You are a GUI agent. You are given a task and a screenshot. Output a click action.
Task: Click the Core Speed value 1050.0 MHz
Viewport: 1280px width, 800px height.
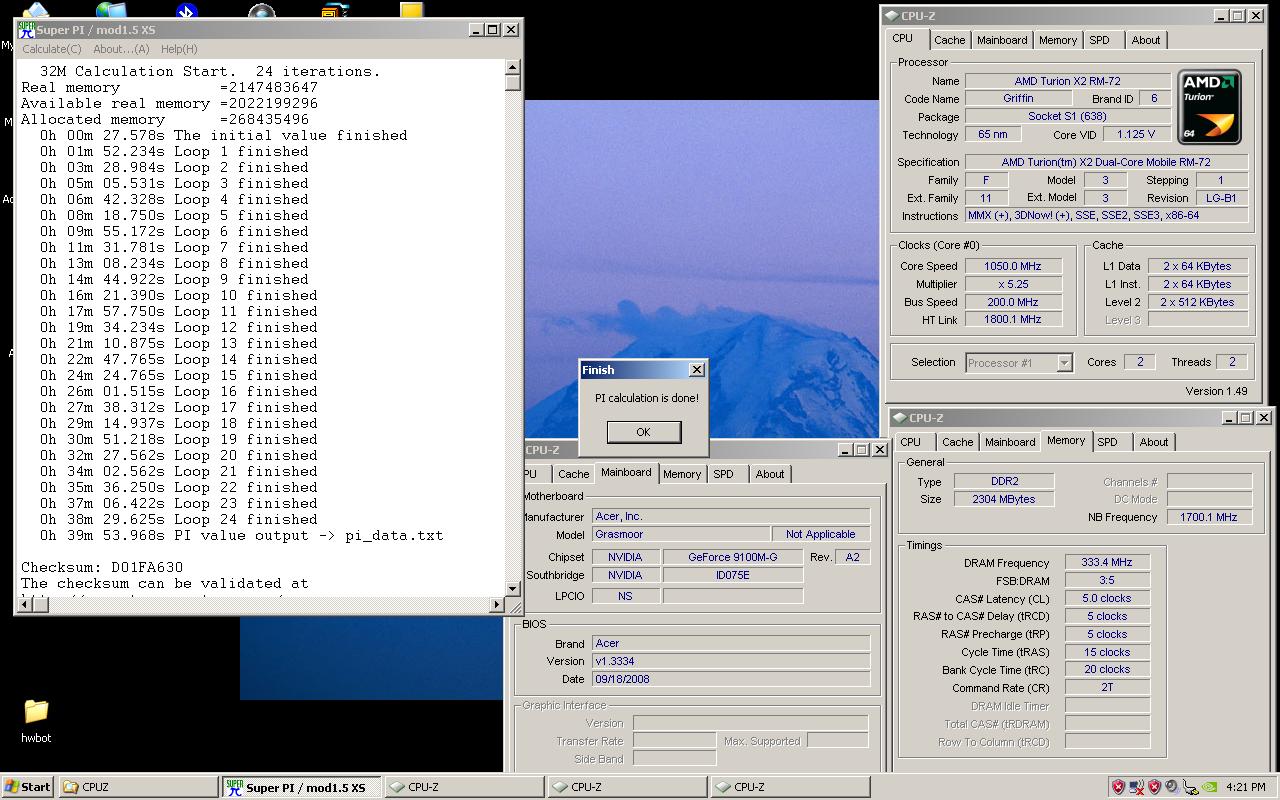(x=1013, y=266)
